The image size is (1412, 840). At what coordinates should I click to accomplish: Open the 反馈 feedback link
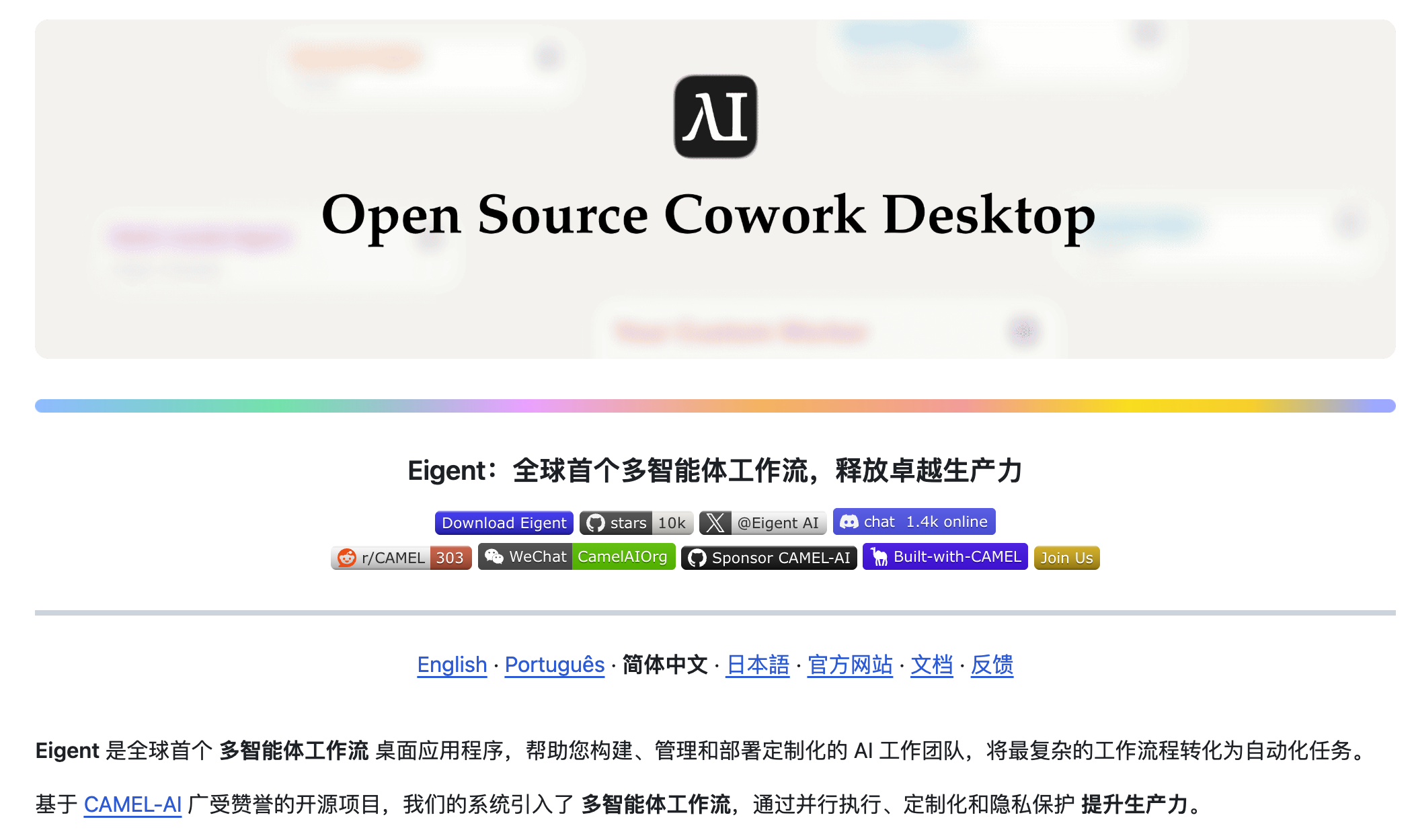point(992,665)
